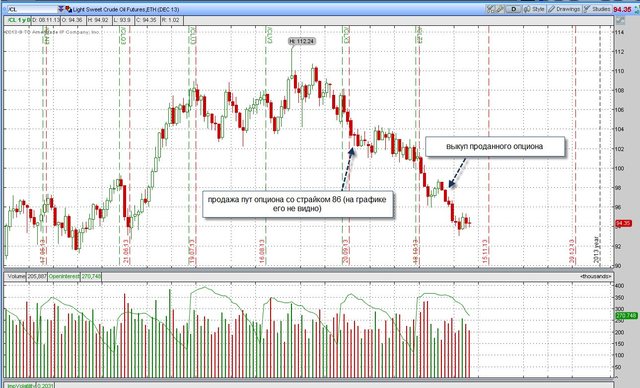Click the '<thousands>' scale label
Image resolution: width=640 pixels, height=388 pixels.
click(596, 276)
